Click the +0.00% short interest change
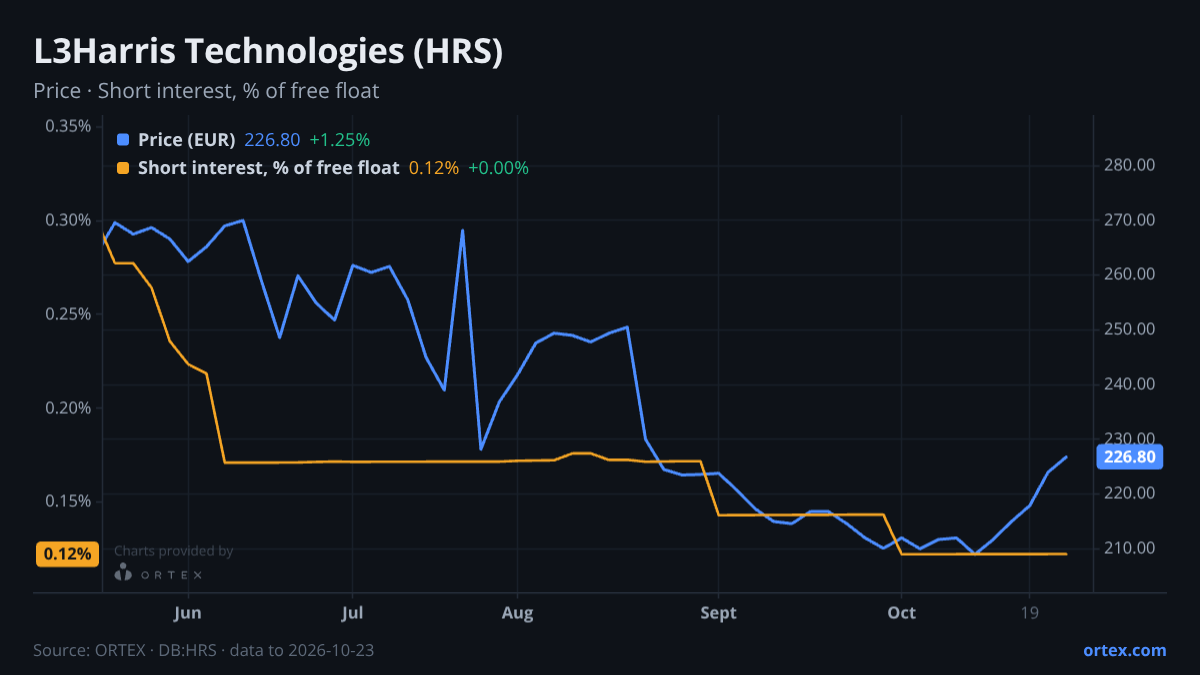This screenshot has height=675, width=1200. 498,168
